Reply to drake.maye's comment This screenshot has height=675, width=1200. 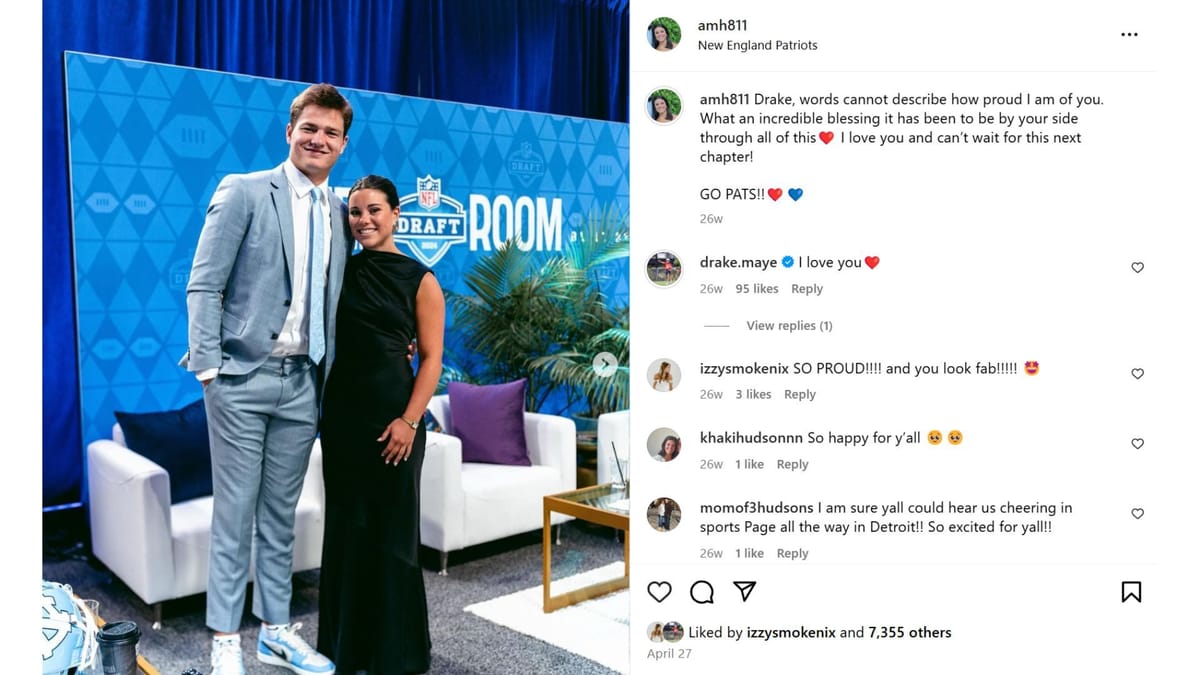pyautogui.click(x=807, y=289)
